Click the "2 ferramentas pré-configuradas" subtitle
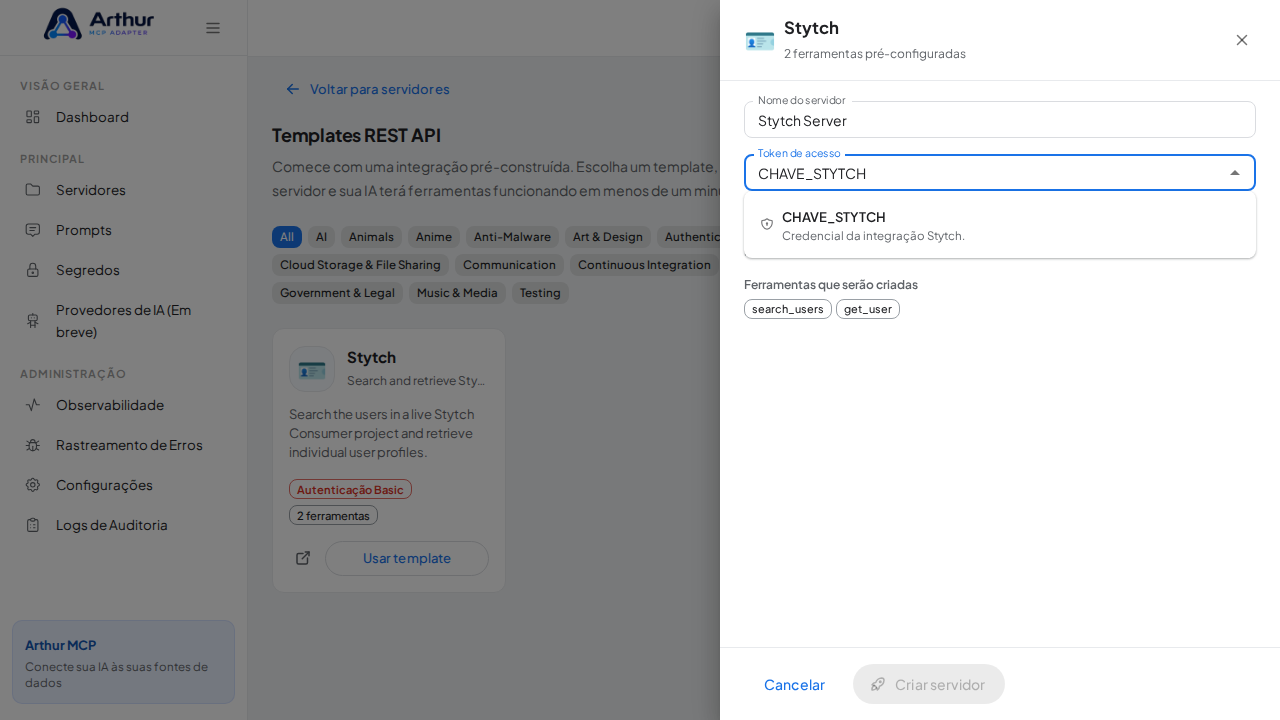Viewport: 1280px width, 720px height. point(875,54)
